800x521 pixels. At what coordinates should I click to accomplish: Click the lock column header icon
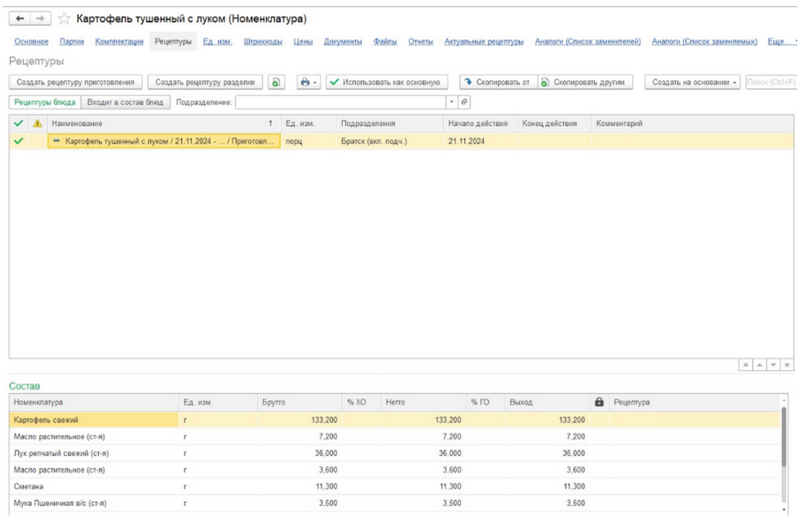(599, 402)
